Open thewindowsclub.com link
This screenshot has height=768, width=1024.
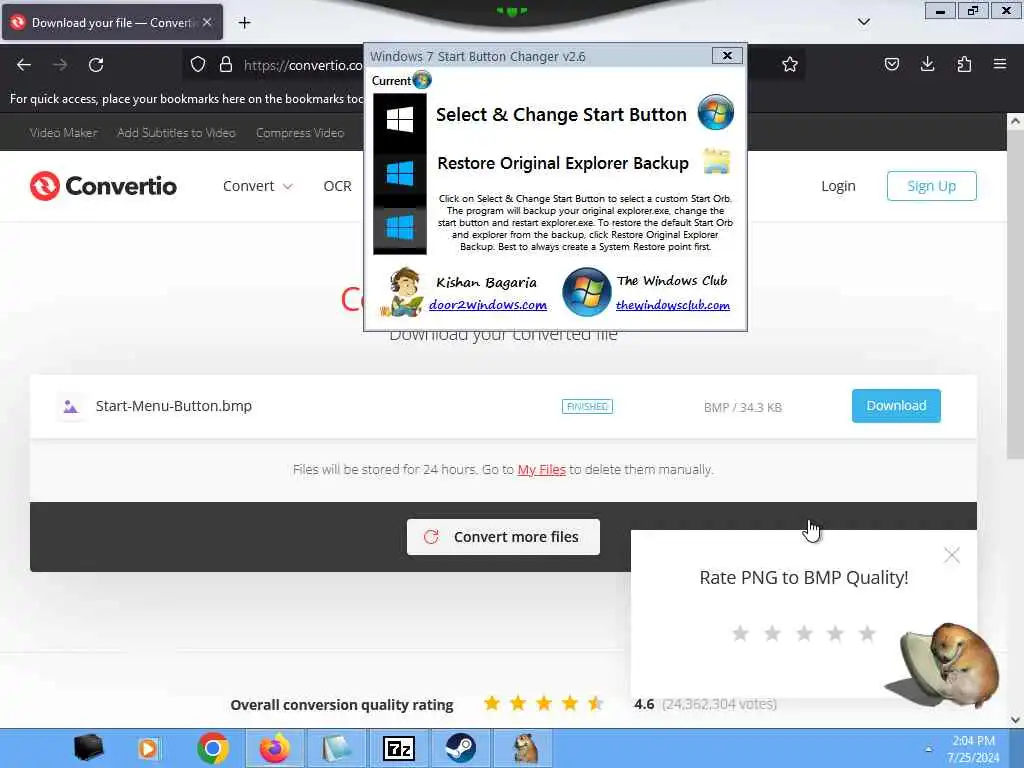[673, 305]
